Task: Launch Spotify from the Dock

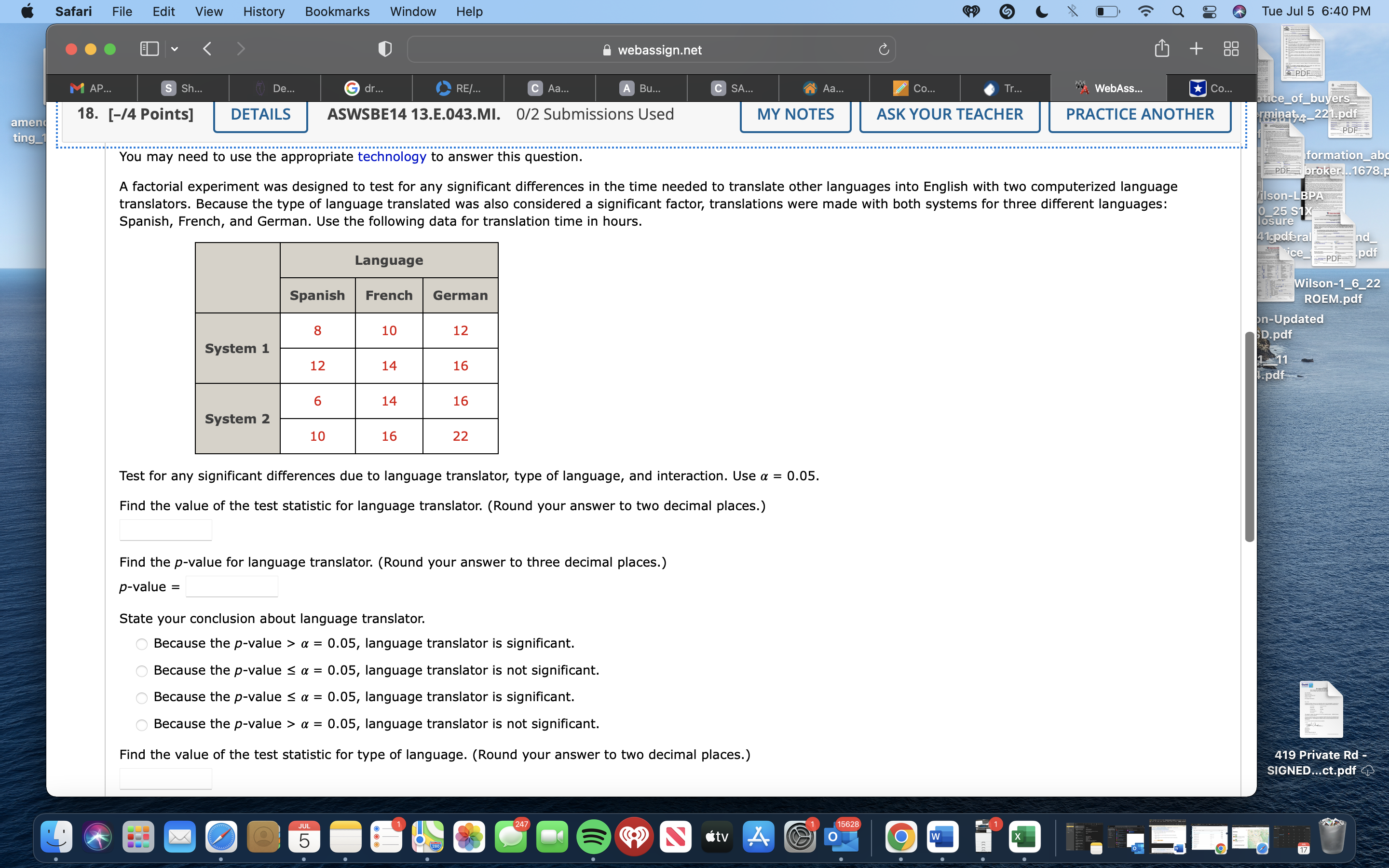Action: point(594,837)
